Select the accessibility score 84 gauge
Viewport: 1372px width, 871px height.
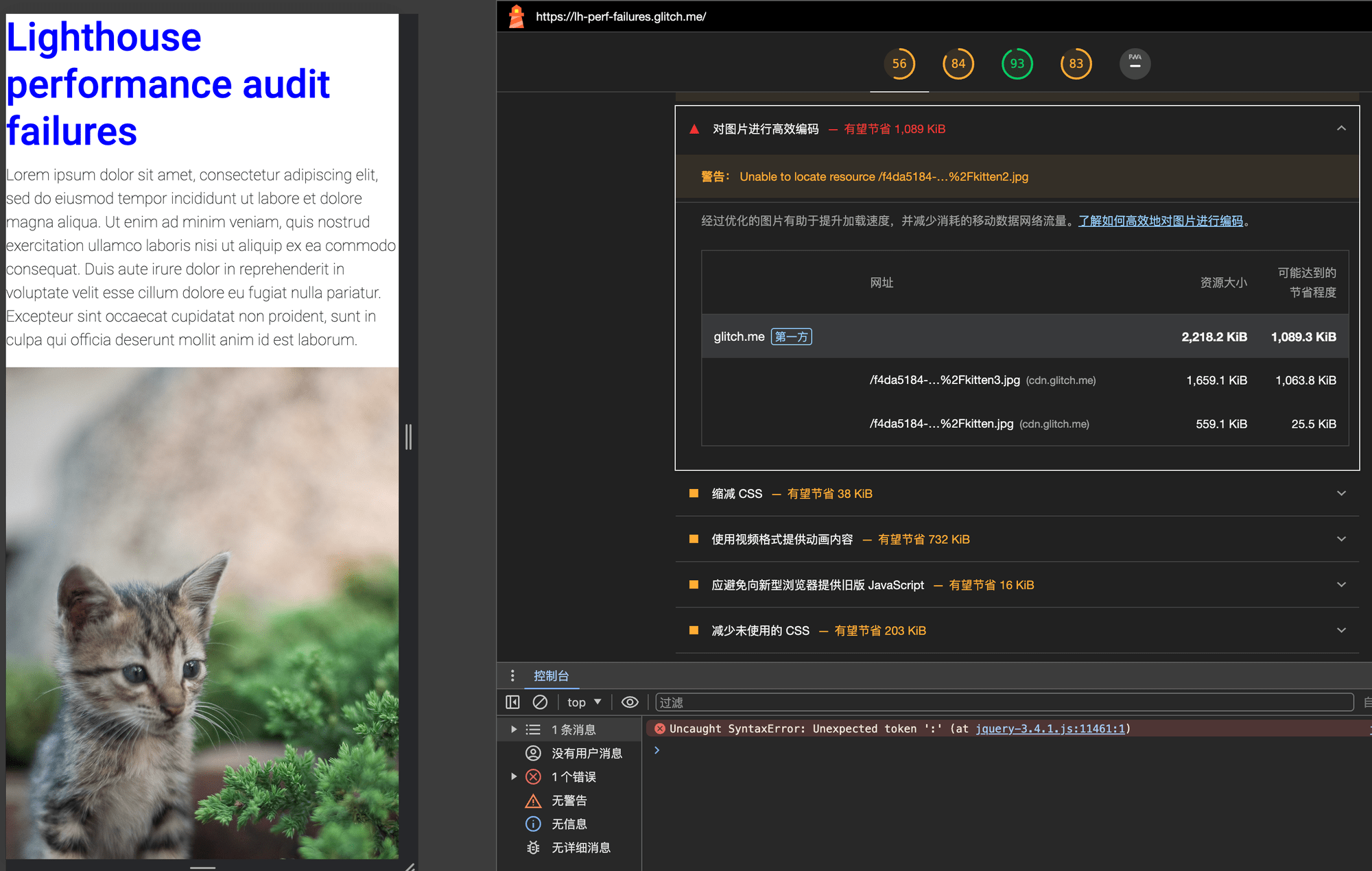coord(958,64)
